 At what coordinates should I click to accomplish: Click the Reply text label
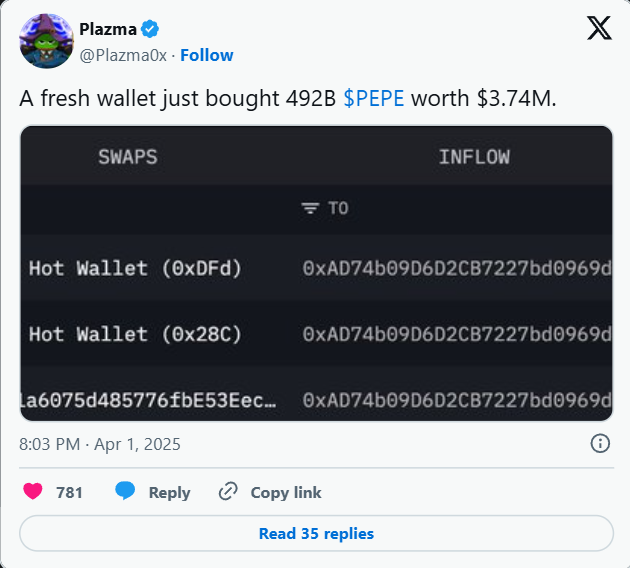click(169, 492)
